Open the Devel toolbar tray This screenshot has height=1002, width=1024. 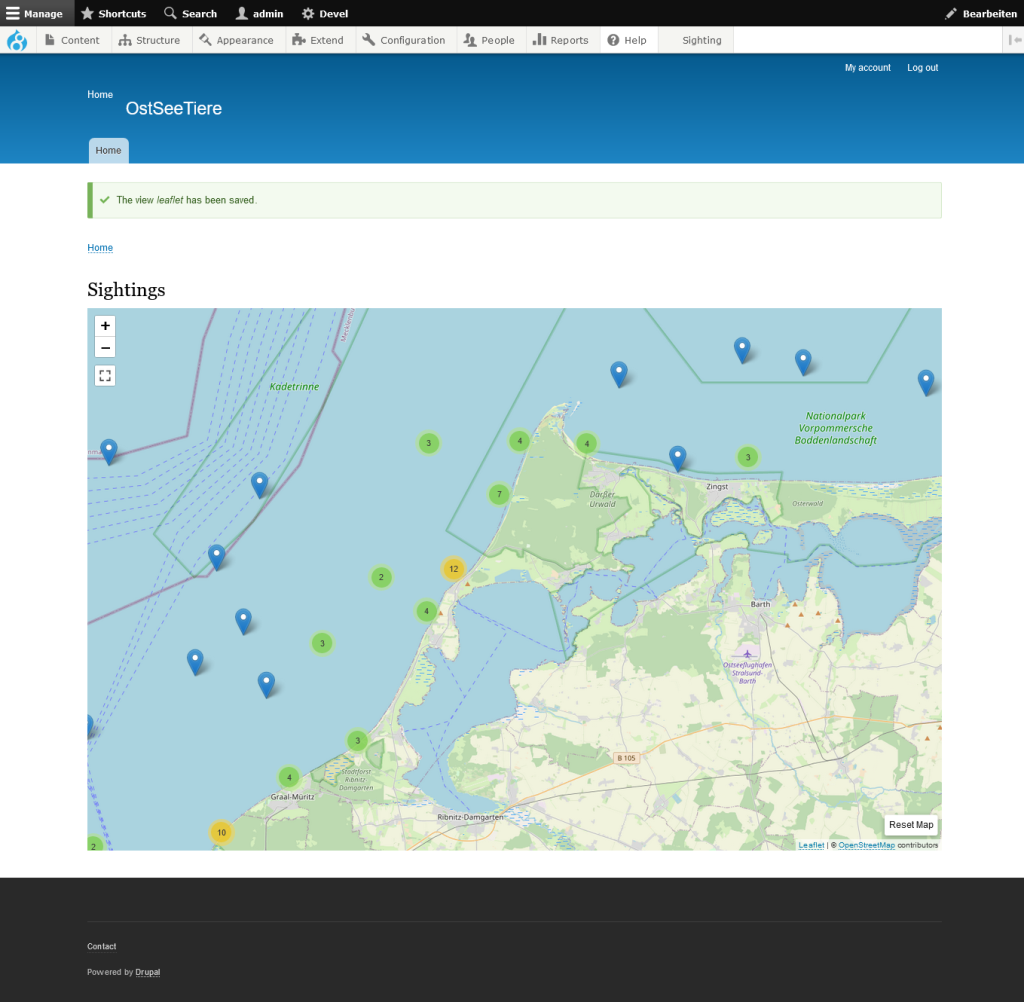click(x=325, y=13)
